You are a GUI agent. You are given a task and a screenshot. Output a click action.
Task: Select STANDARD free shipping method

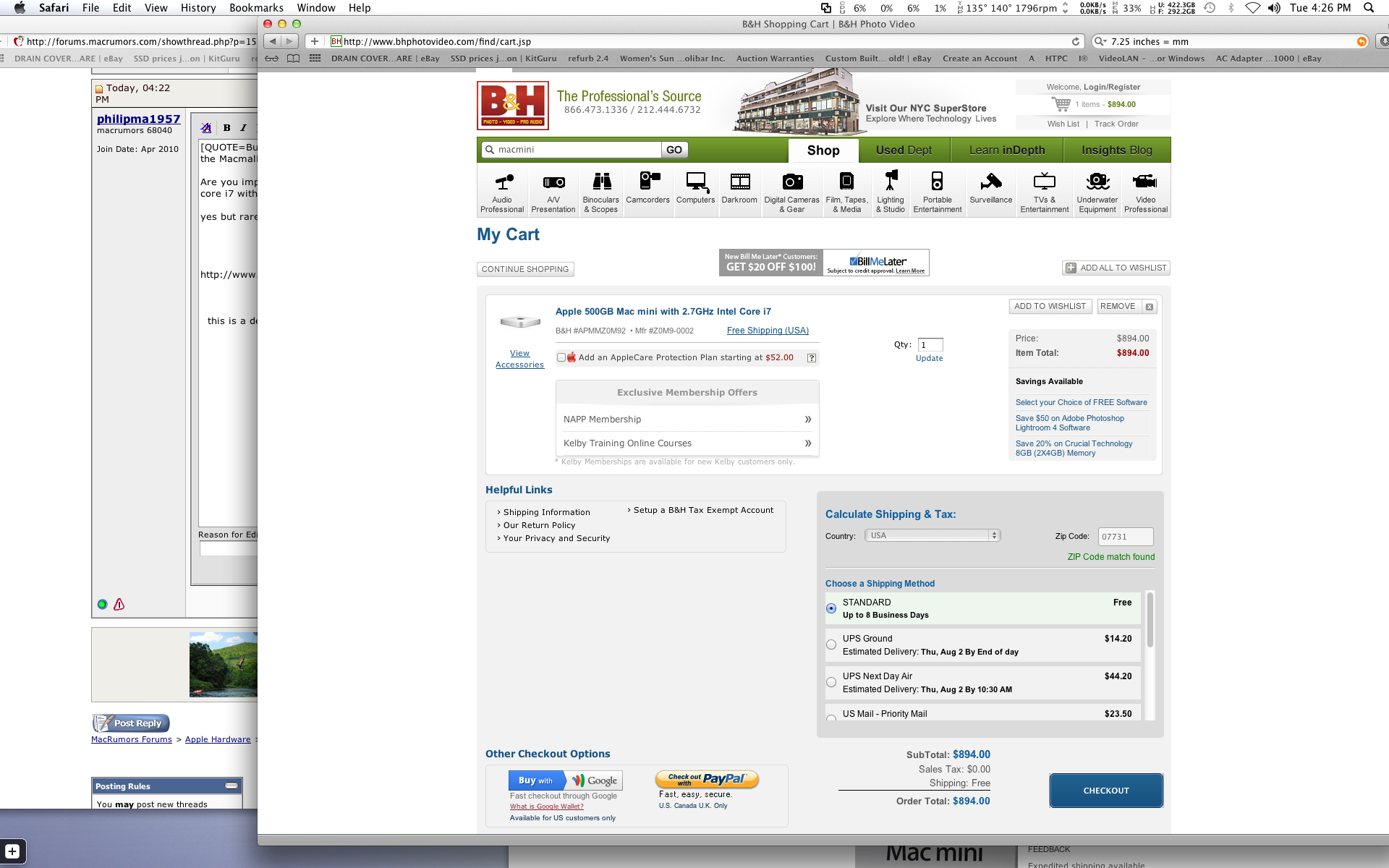click(x=831, y=608)
